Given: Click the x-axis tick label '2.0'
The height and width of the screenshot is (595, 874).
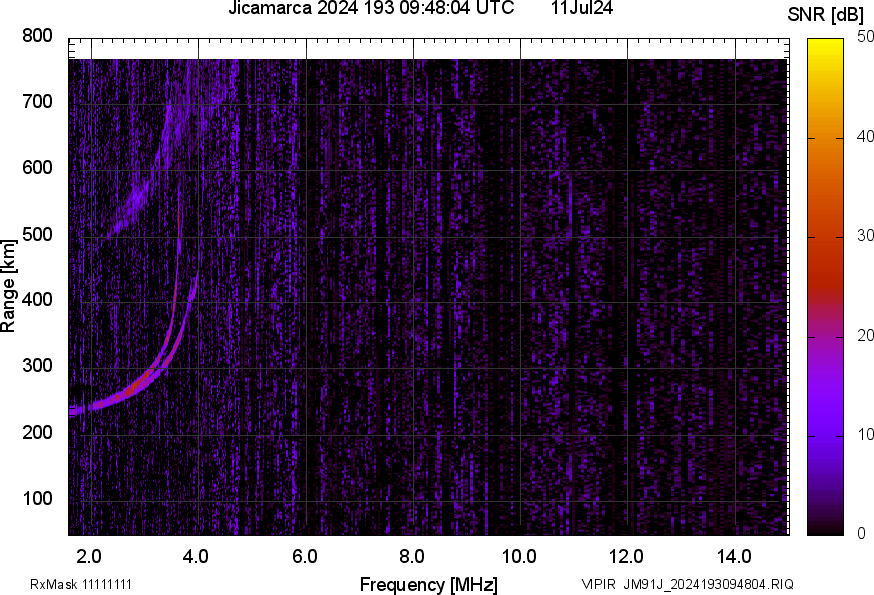Looking at the screenshot, I should click(89, 557).
